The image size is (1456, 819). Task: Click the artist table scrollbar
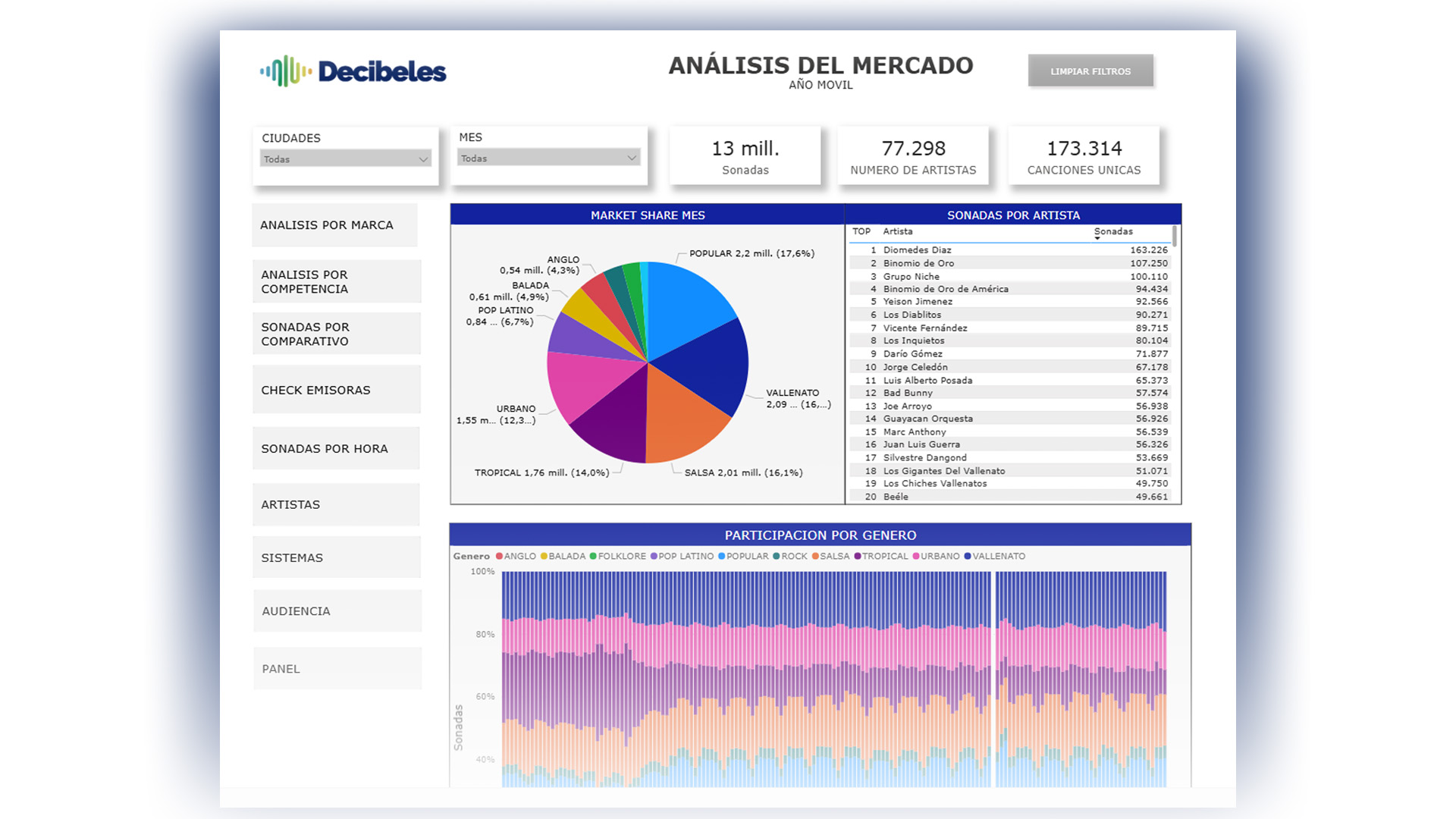click(x=1175, y=236)
